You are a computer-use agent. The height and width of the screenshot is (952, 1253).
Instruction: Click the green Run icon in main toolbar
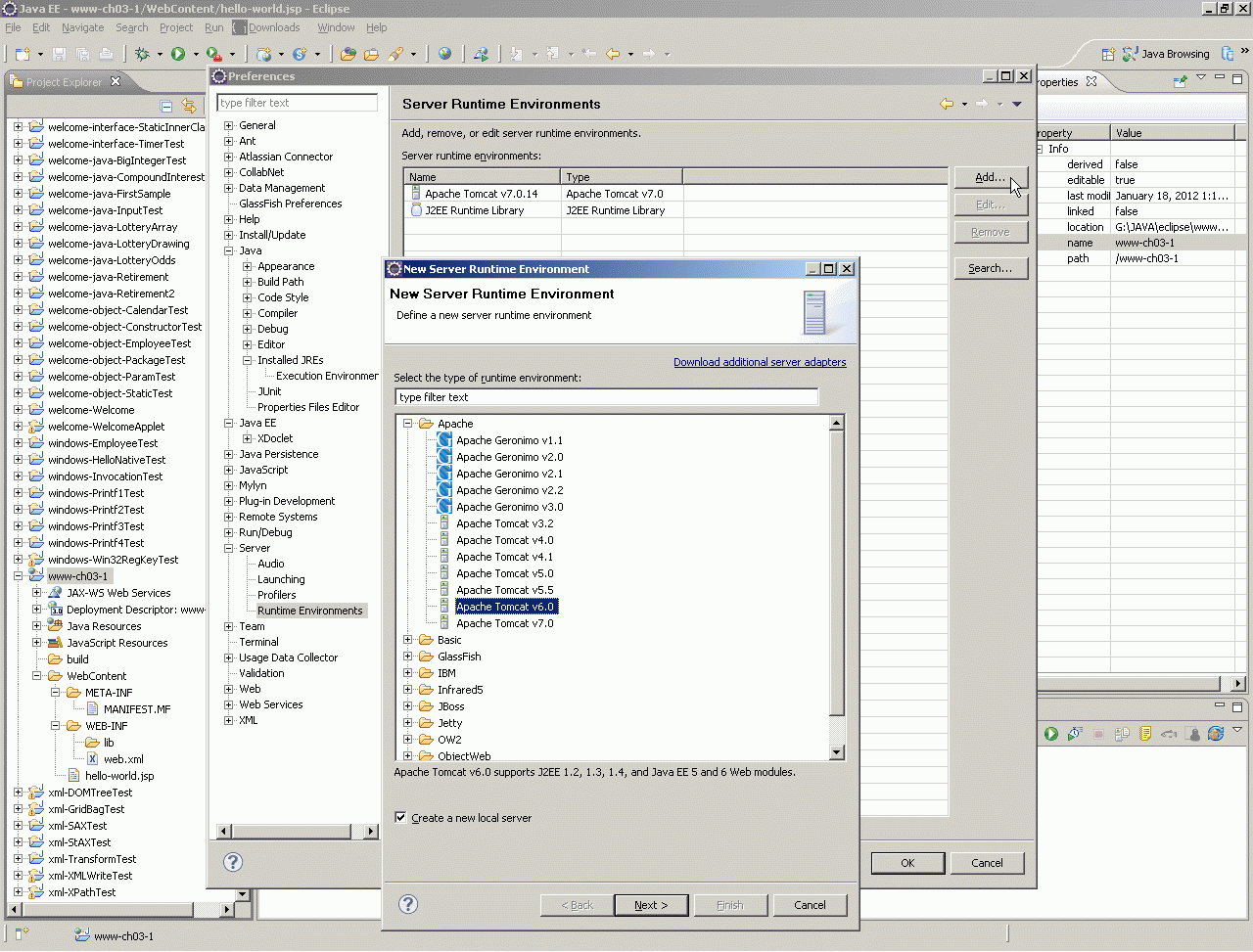coord(178,54)
